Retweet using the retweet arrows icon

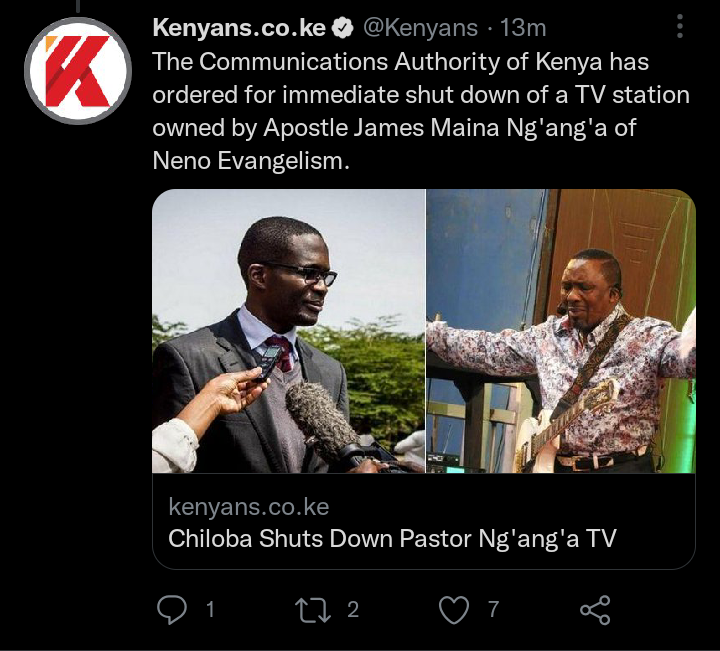click(313, 610)
